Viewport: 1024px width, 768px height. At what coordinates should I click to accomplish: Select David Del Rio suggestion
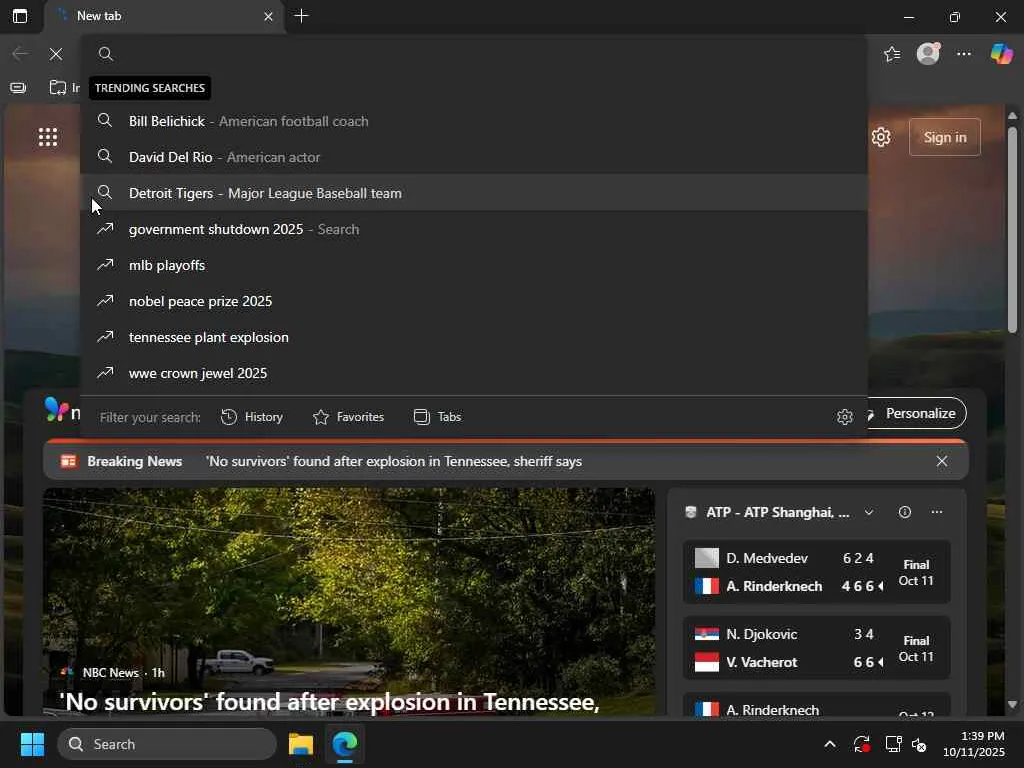pyautogui.click(x=474, y=157)
